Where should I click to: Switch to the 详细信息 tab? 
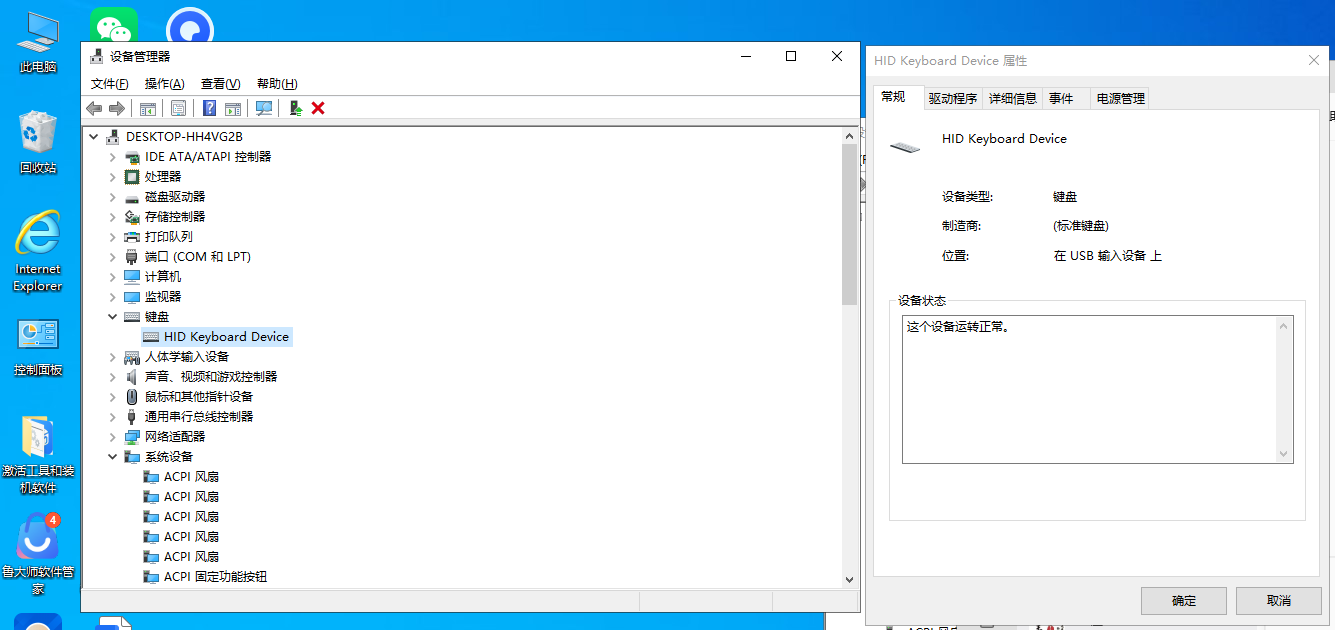pyautogui.click(x=1013, y=98)
